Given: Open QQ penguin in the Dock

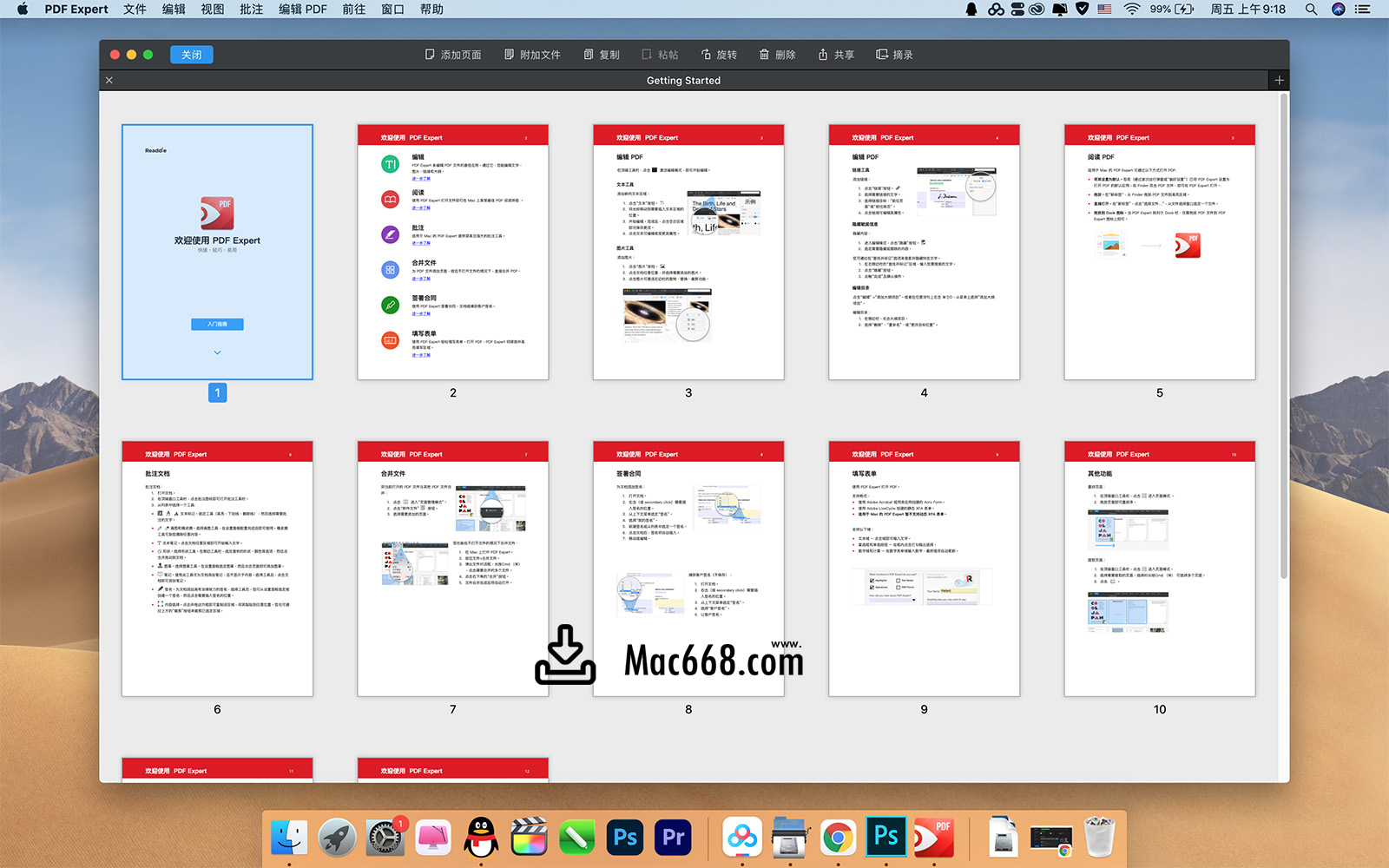Looking at the screenshot, I should [x=481, y=838].
